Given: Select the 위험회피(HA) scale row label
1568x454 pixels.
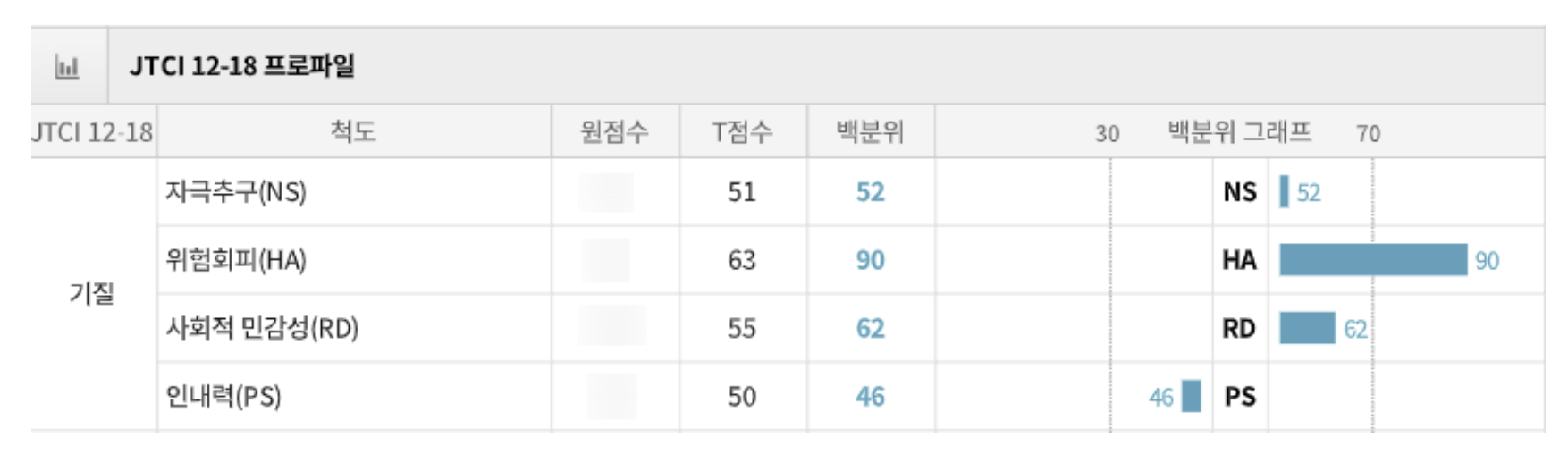Looking at the screenshot, I should (236, 260).
